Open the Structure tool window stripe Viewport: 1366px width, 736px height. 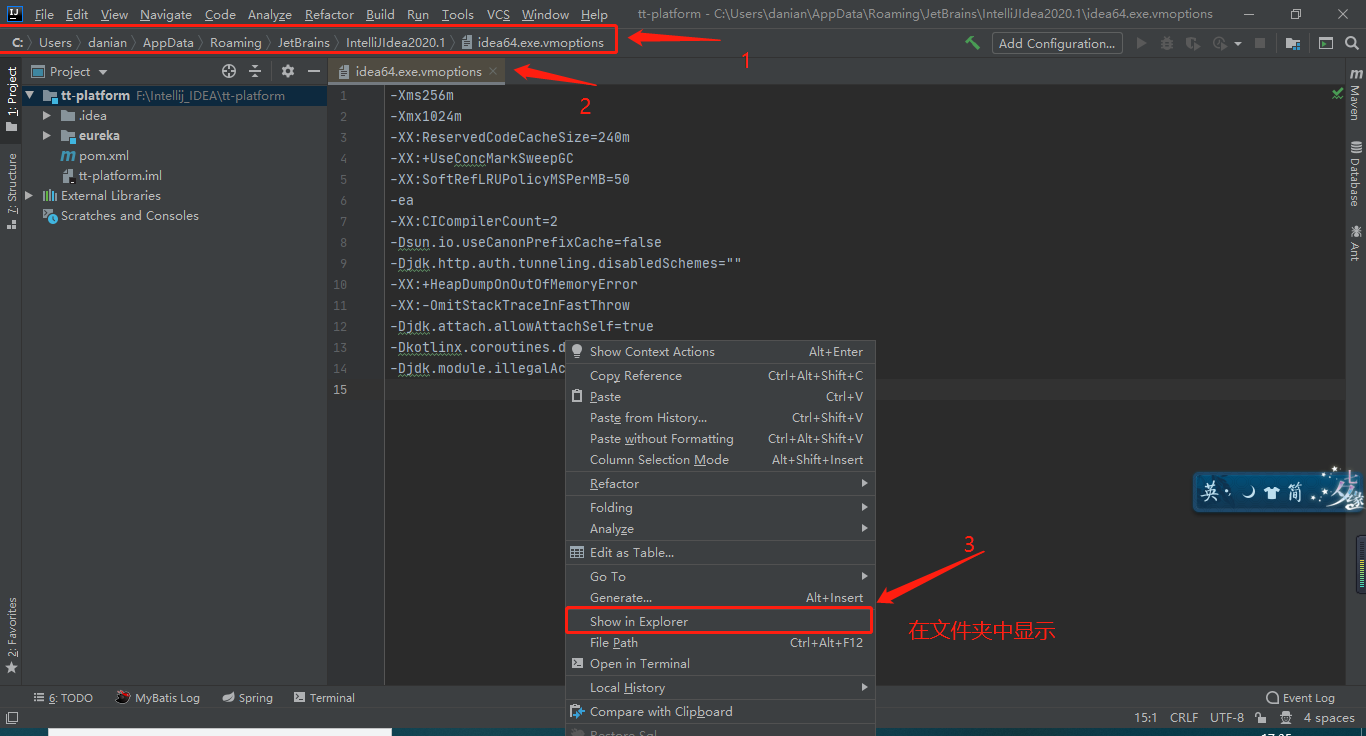(12, 190)
